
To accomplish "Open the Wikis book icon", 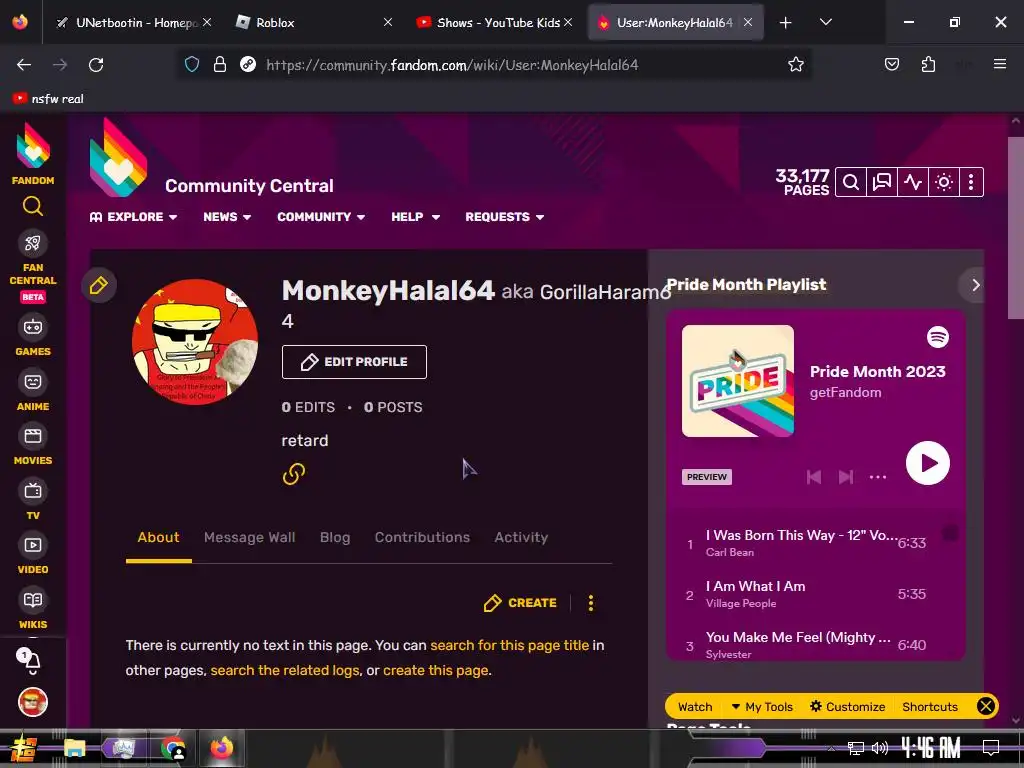I will point(33,600).
